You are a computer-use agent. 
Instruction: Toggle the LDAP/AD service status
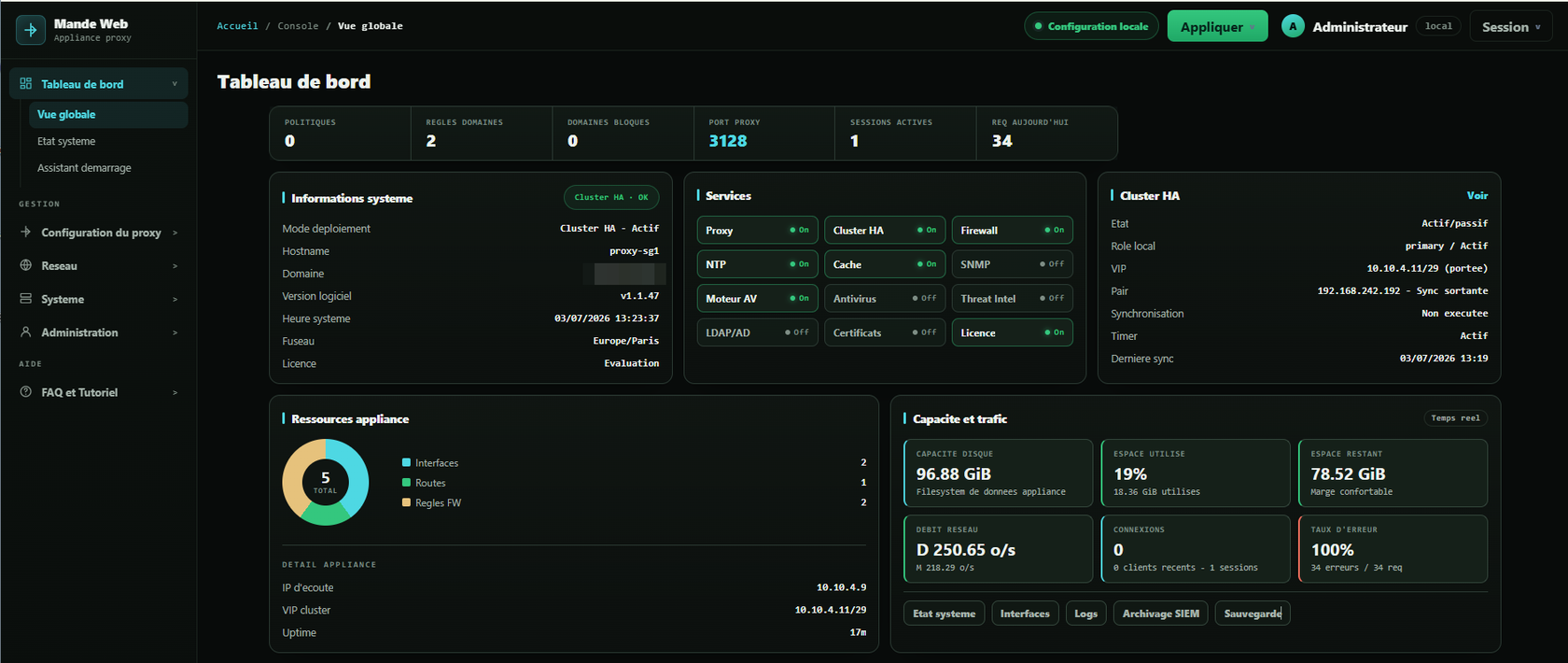click(x=797, y=332)
